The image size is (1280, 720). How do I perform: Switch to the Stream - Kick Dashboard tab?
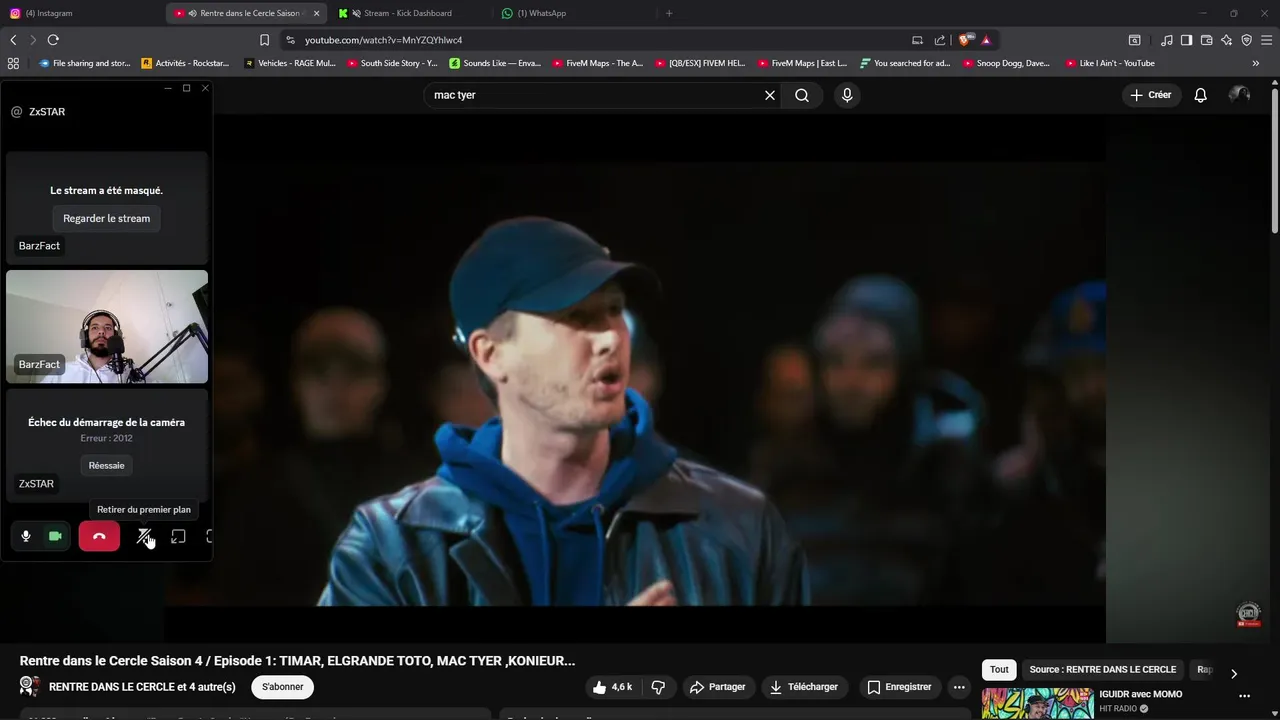(408, 13)
